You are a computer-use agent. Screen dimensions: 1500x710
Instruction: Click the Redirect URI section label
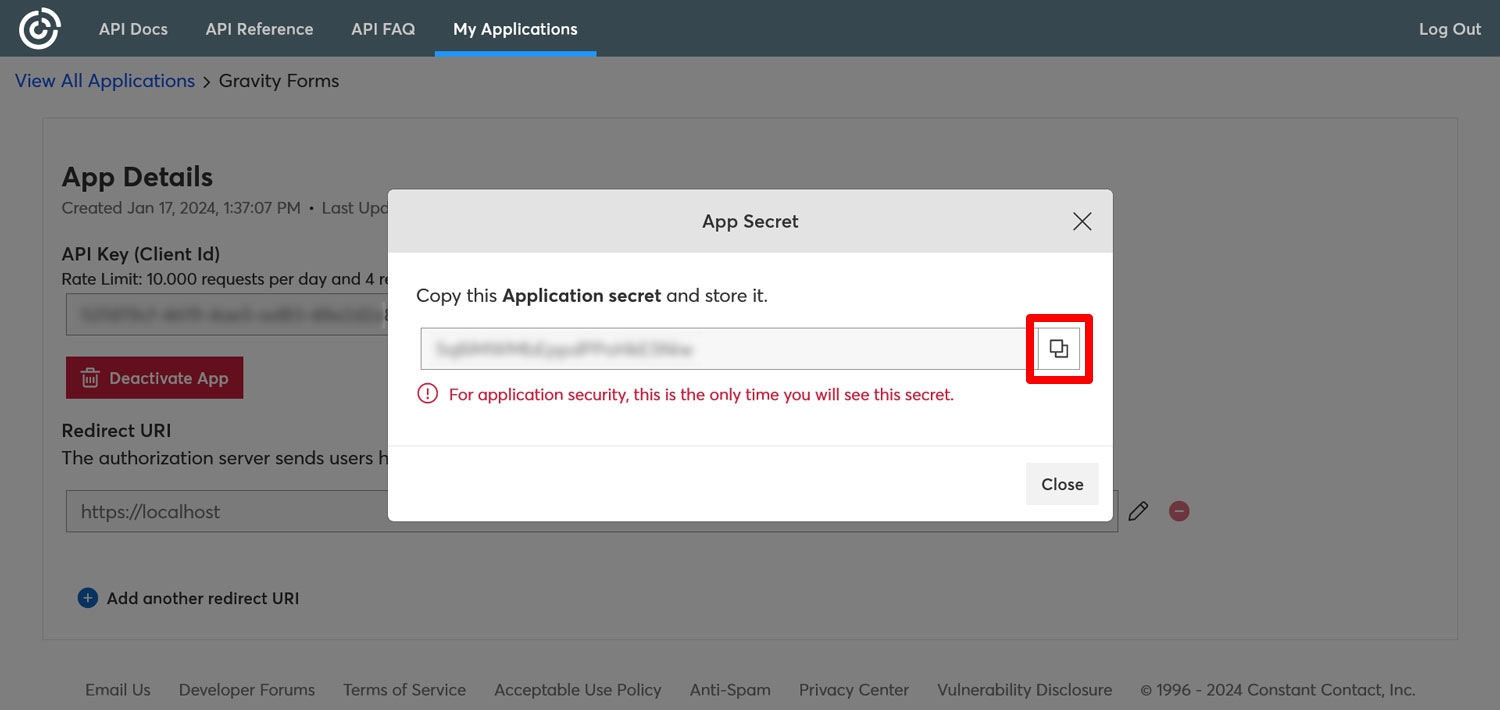[116, 431]
